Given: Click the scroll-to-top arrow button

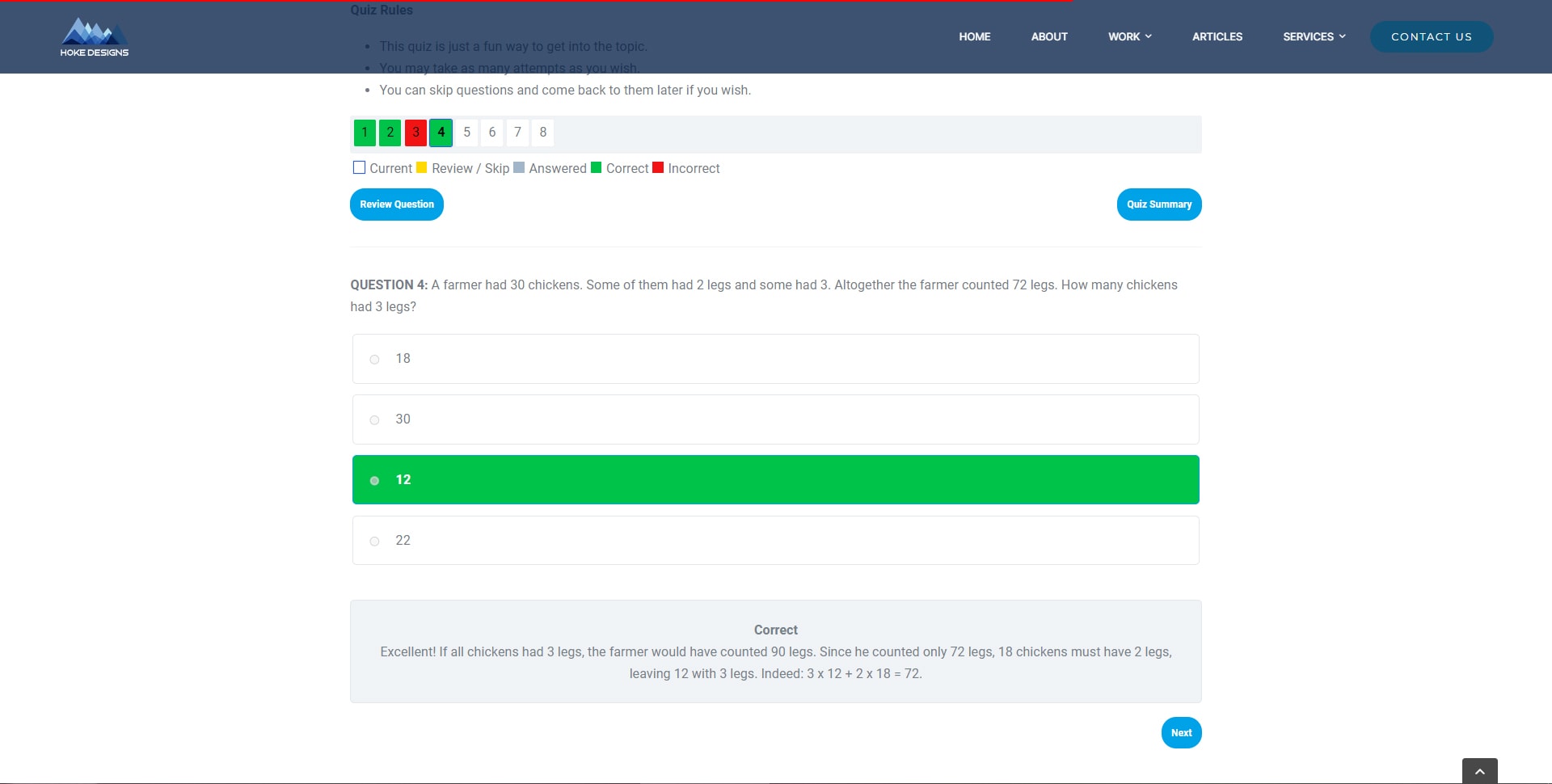Looking at the screenshot, I should [x=1479, y=771].
